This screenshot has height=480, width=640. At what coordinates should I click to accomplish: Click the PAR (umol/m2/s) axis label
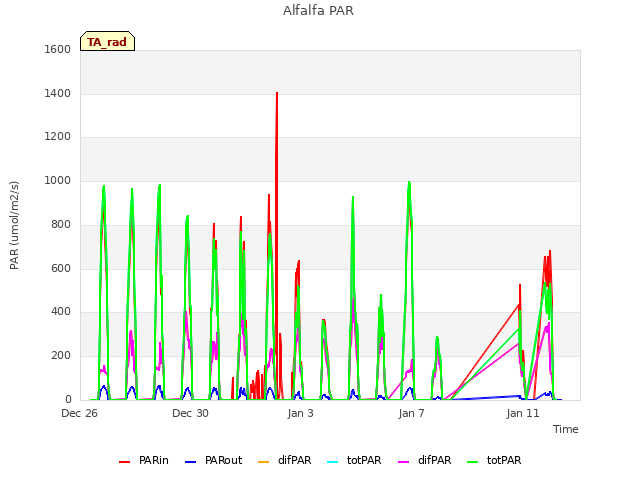coord(14,225)
